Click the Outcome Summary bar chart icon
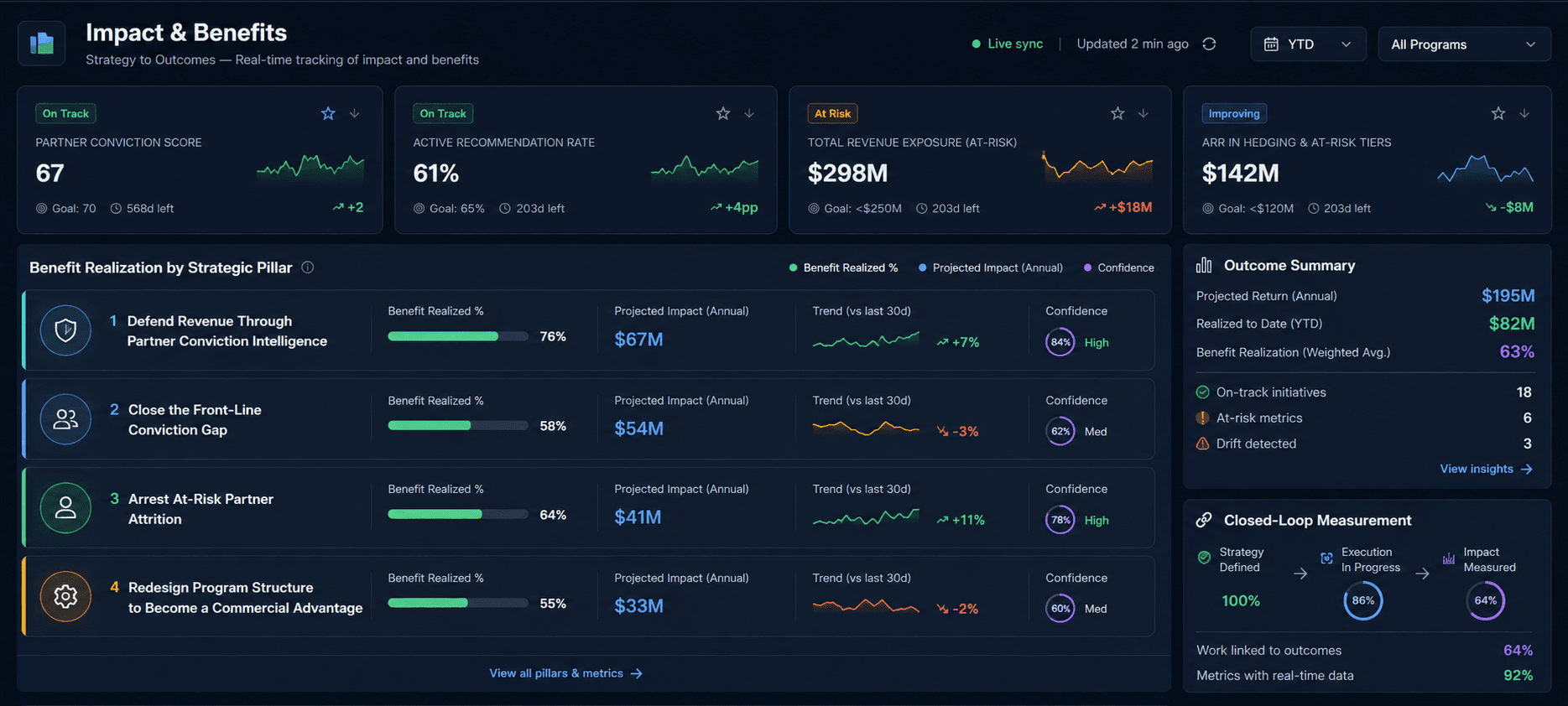 (x=1204, y=265)
